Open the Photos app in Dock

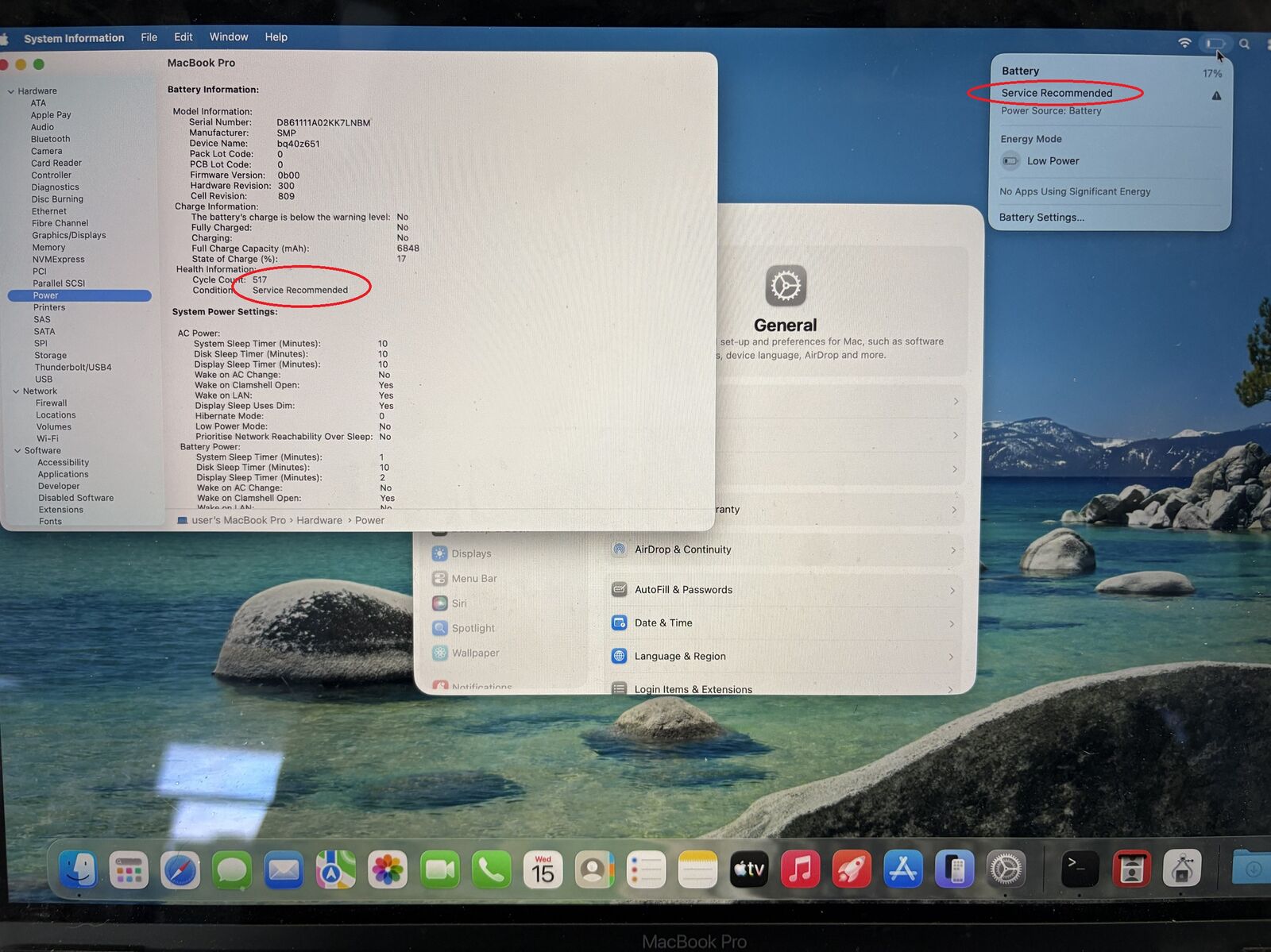[x=388, y=870]
